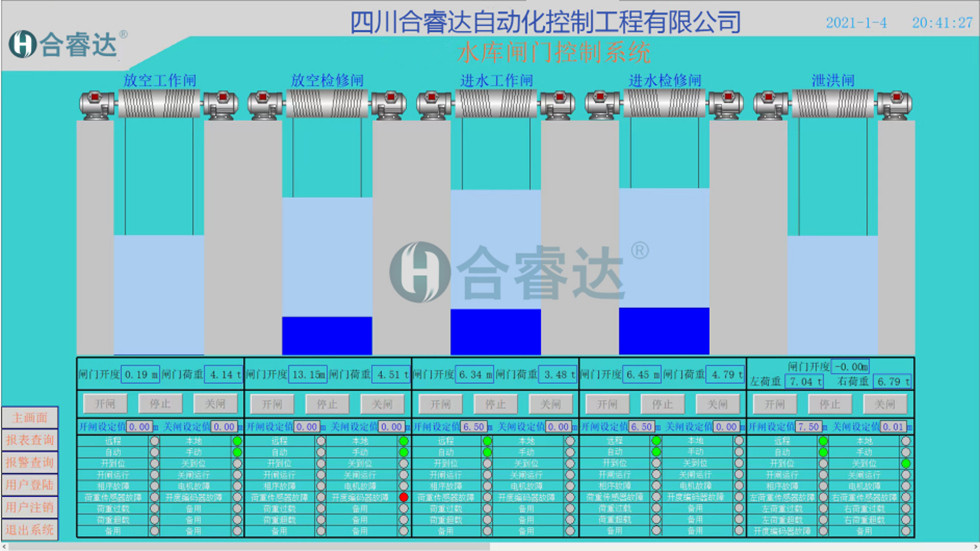Click the right hoist motor of 泄洪闸
This screenshot has width=980, height=551.
pyautogui.click(x=894, y=104)
